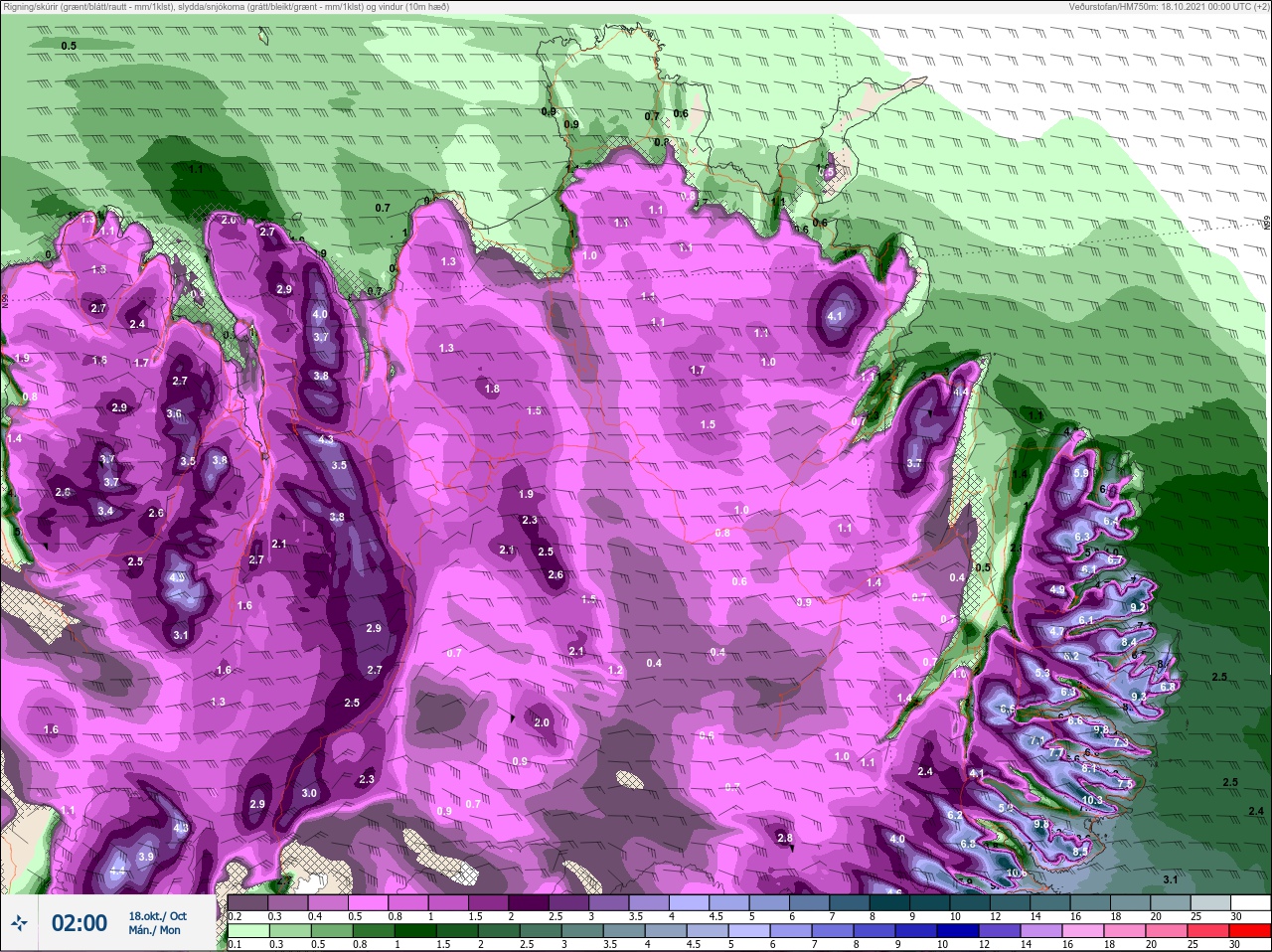1272x952 pixels.
Task: Click the weekday label 'Mán./ Mon'
Action: coord(154,930)
